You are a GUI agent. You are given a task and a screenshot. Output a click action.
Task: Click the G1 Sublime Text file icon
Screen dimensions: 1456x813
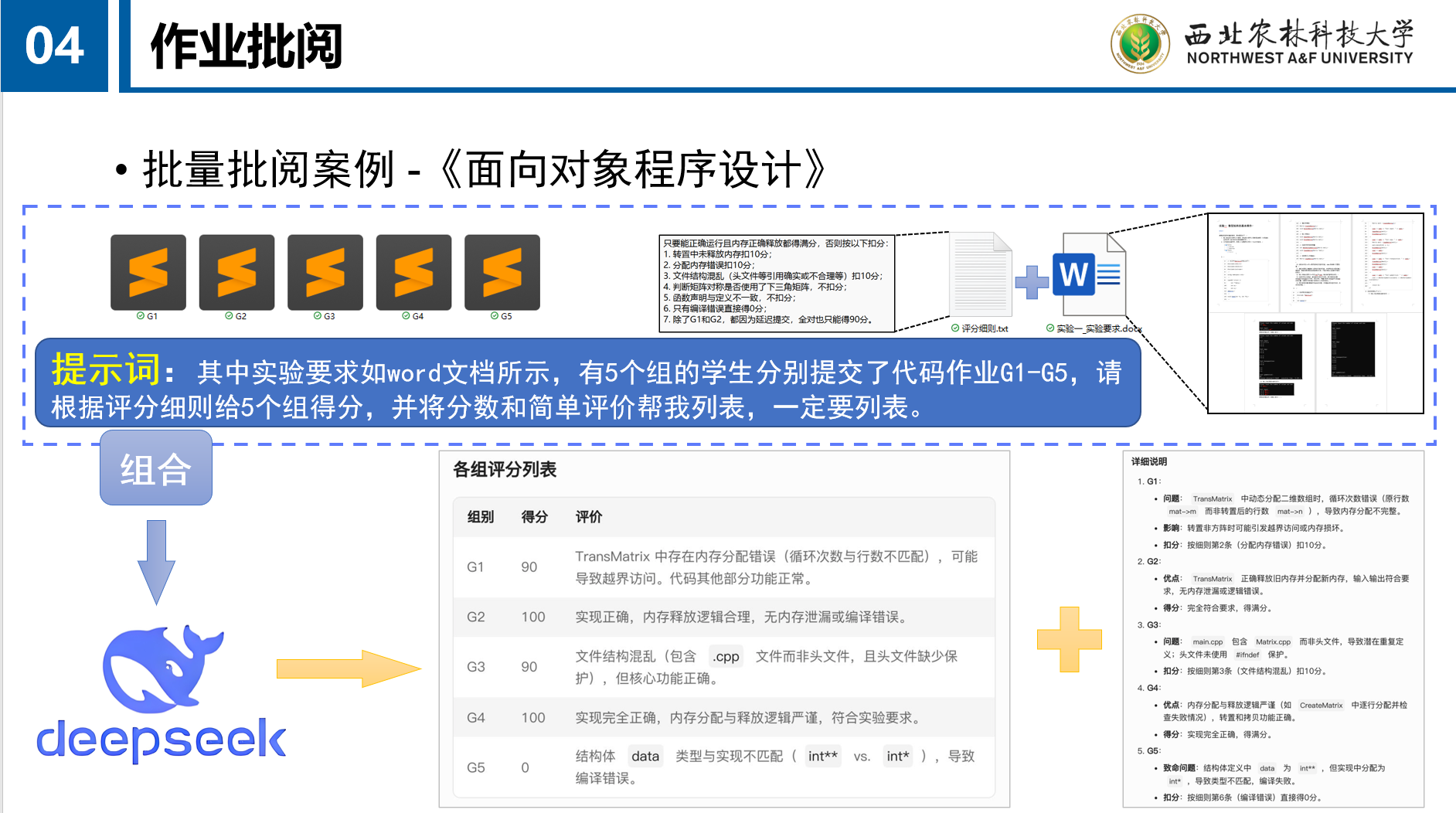[x=148, y=272]
